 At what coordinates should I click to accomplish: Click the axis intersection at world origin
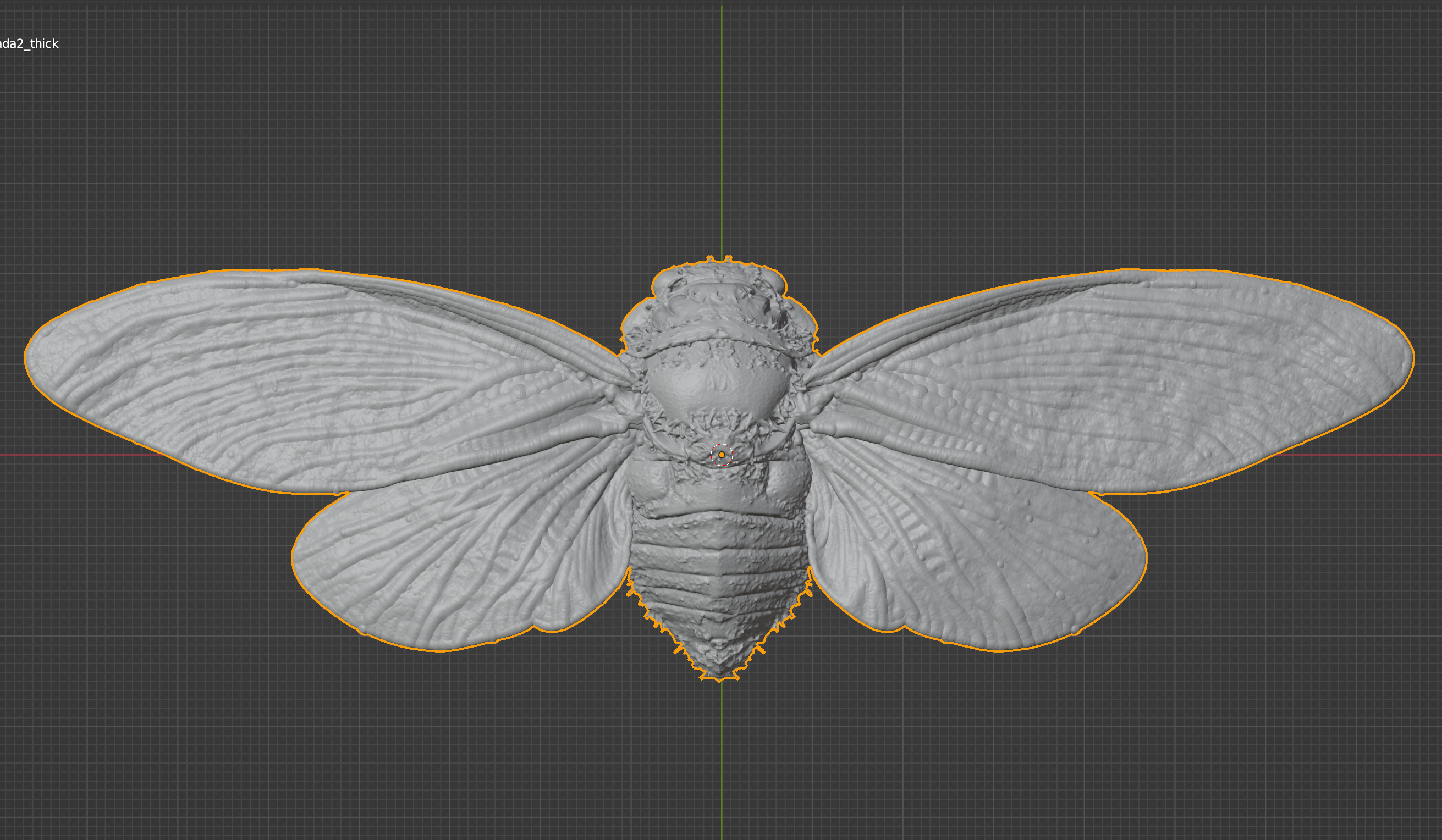[722, 455]
